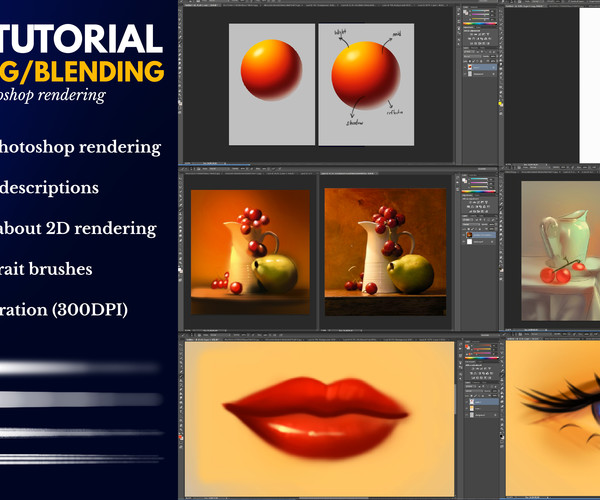This screenshot has height=500, width=600.
Task: Select the annotated sphere document canvas
Action: [366, 85]
